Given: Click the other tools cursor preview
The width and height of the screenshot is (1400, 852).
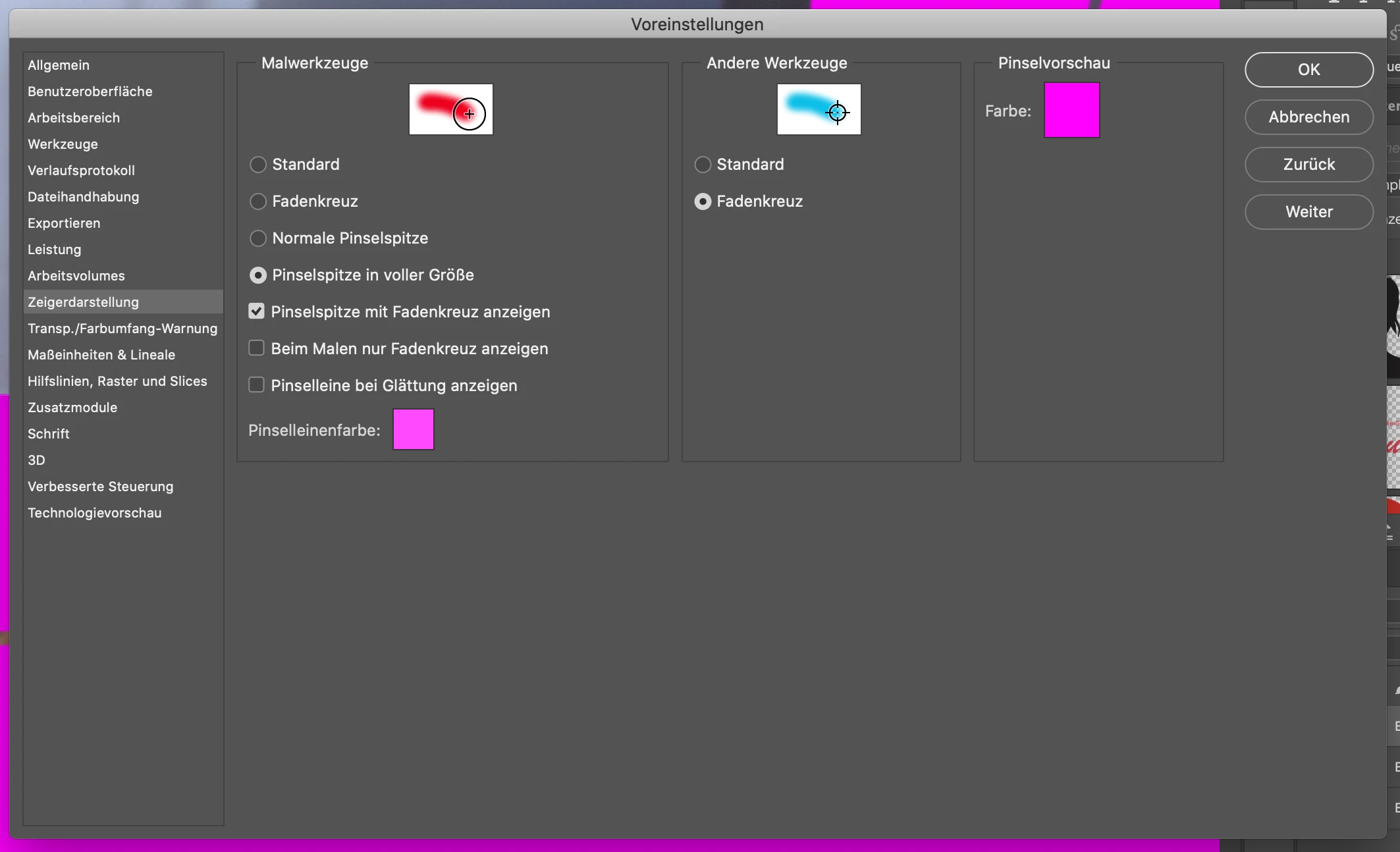Looking at the screenshot, I should [819, 109].
